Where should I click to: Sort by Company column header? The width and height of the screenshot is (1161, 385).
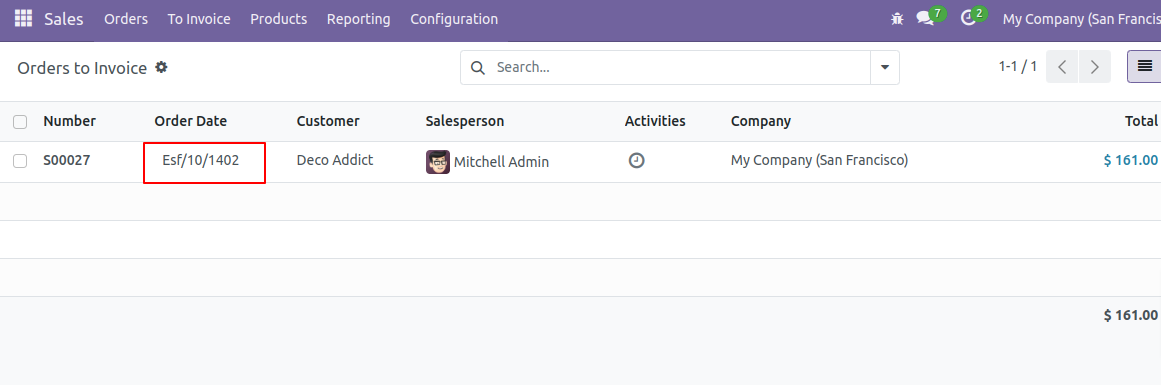pyautogui.click(x=760, y=121)
